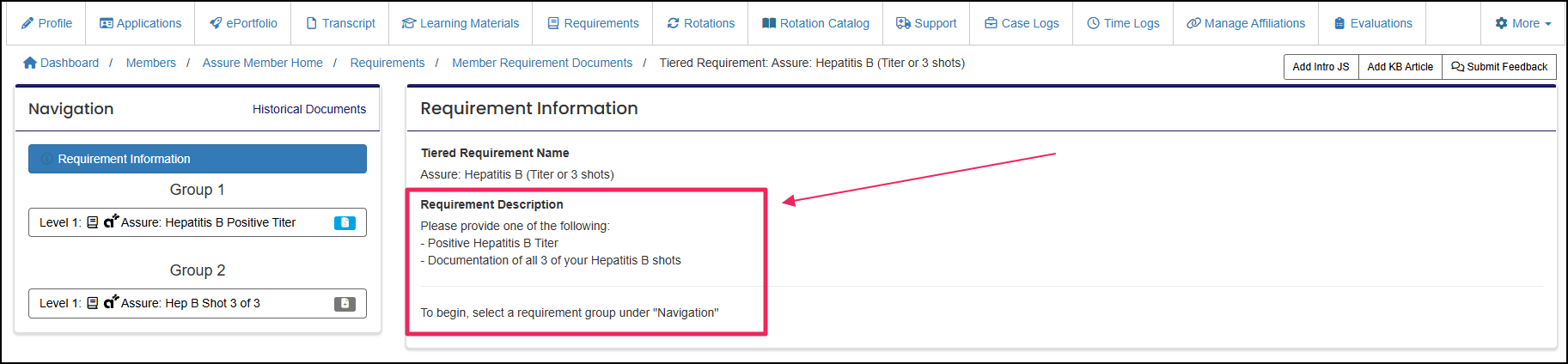Viewport: 1568px width, 364px height.
Task: Go to the ePortfolio tab
Action: click(243, 23)
